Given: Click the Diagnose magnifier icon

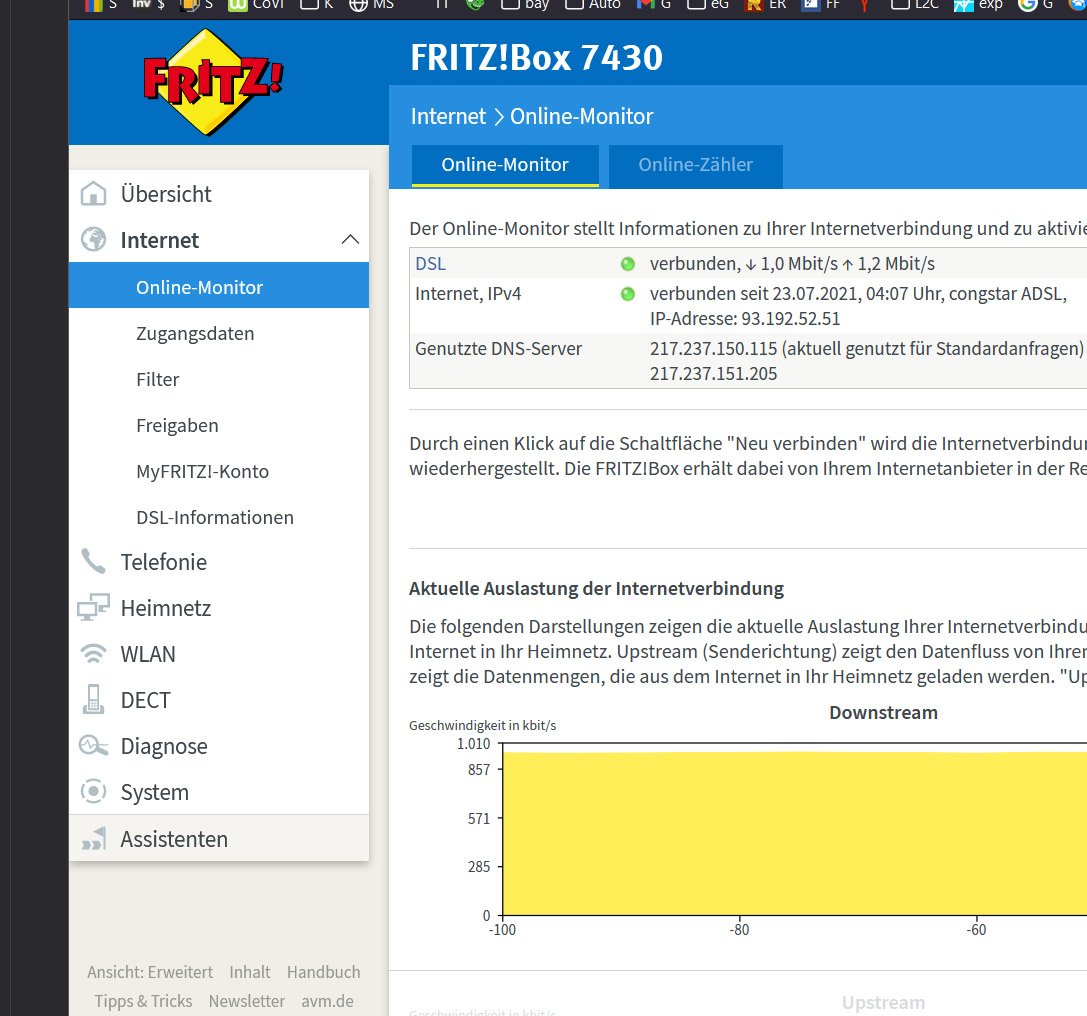Looking at the screenshot, I should point(93,746).
